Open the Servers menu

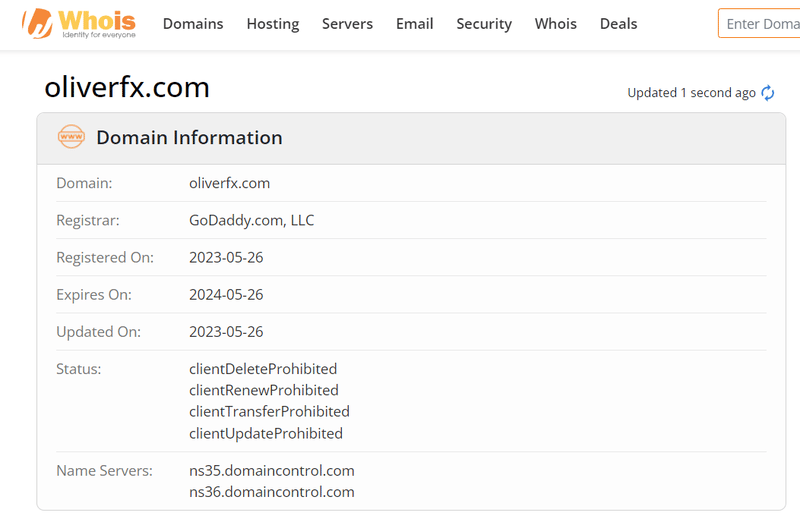pos(347,24)
